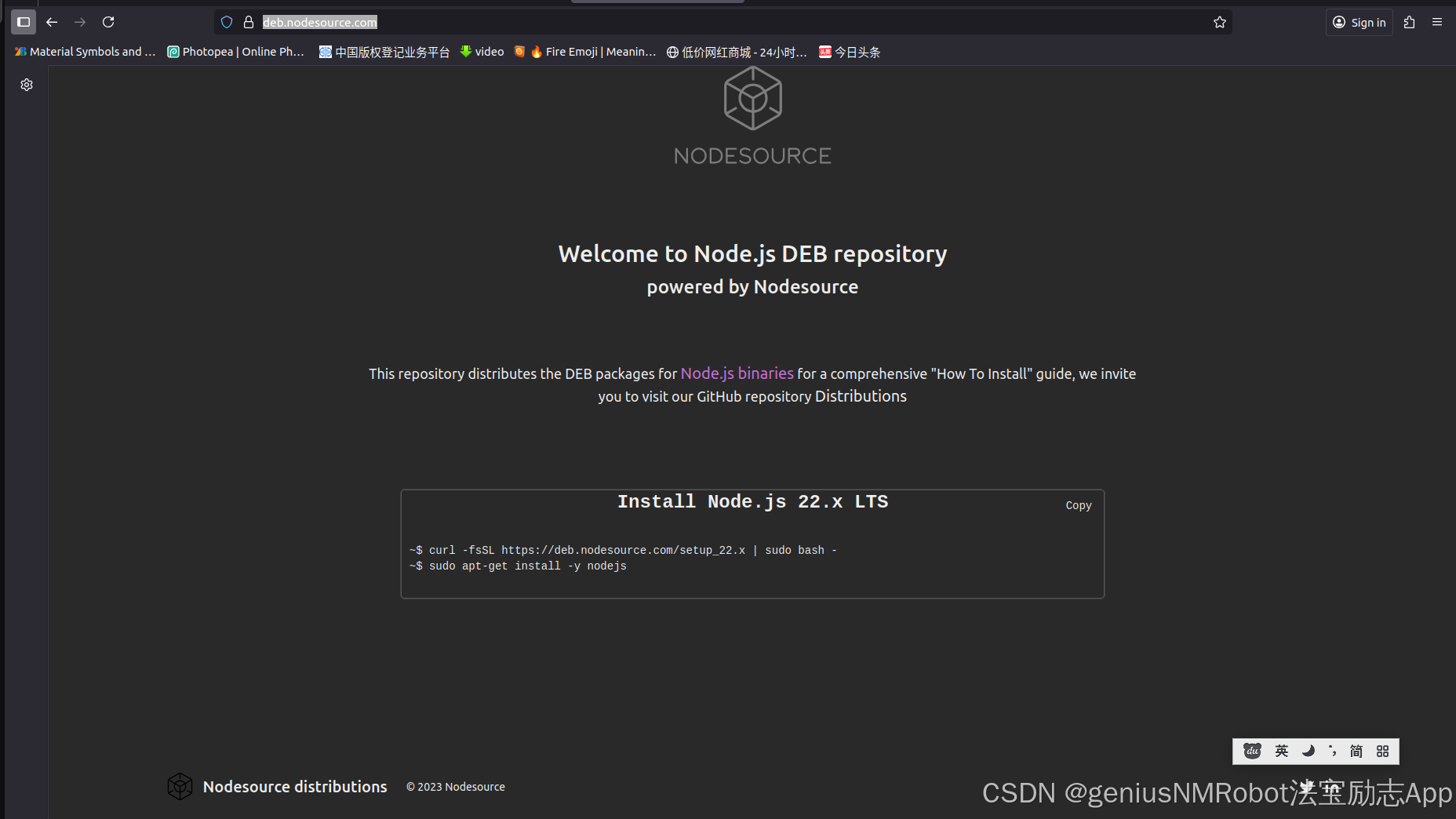View site security padlock info
This screenshot has width=1456, height=819.
(x=249, y=22)
